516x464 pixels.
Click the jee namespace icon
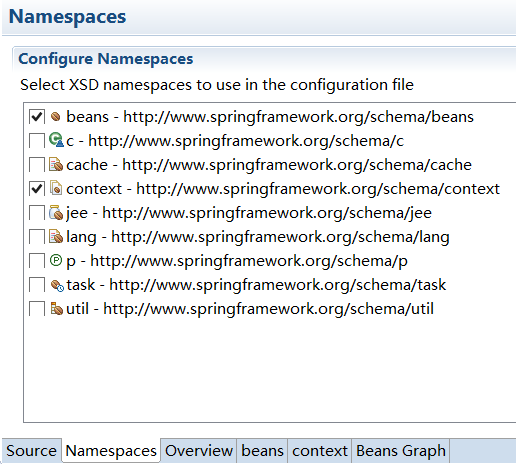pos(56,212)
